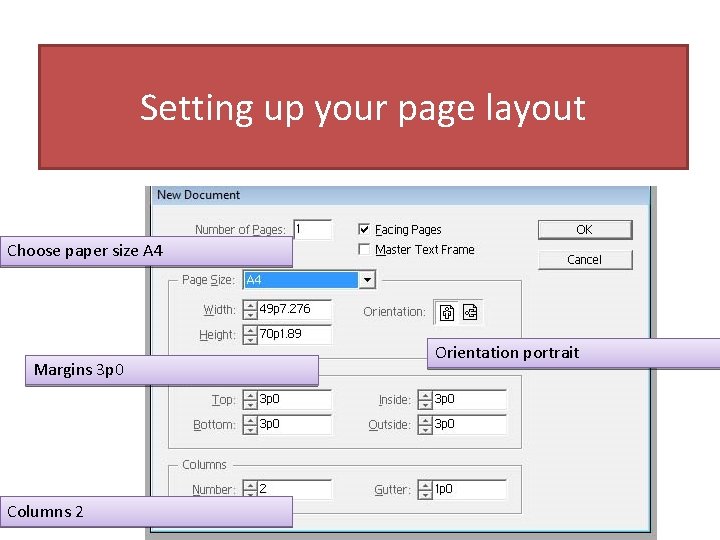
Task: Open the Page Size dropdown arrow
Action: click(367, 280)
